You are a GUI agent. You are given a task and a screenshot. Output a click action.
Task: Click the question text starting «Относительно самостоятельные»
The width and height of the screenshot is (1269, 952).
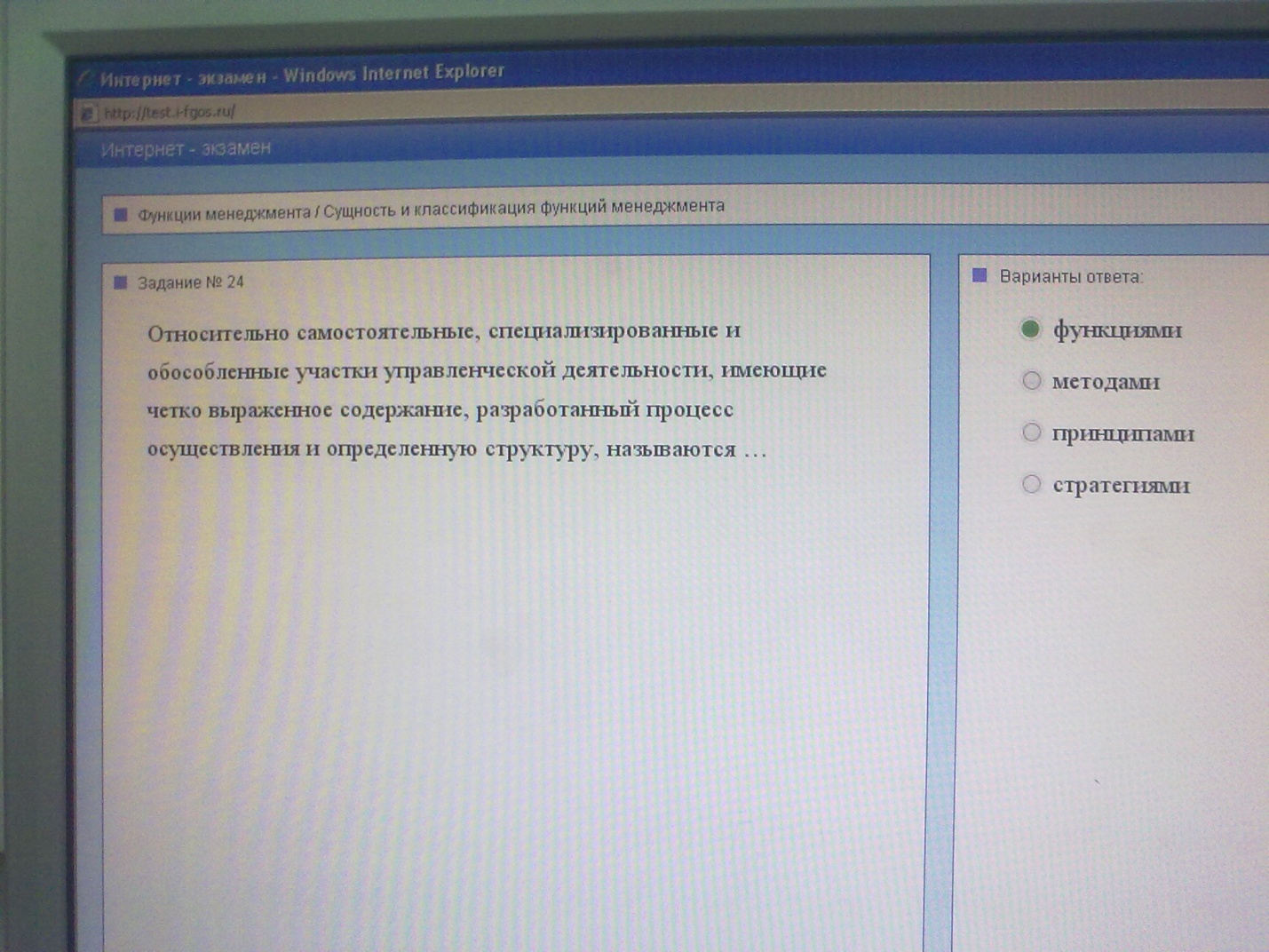click(487, 390)
